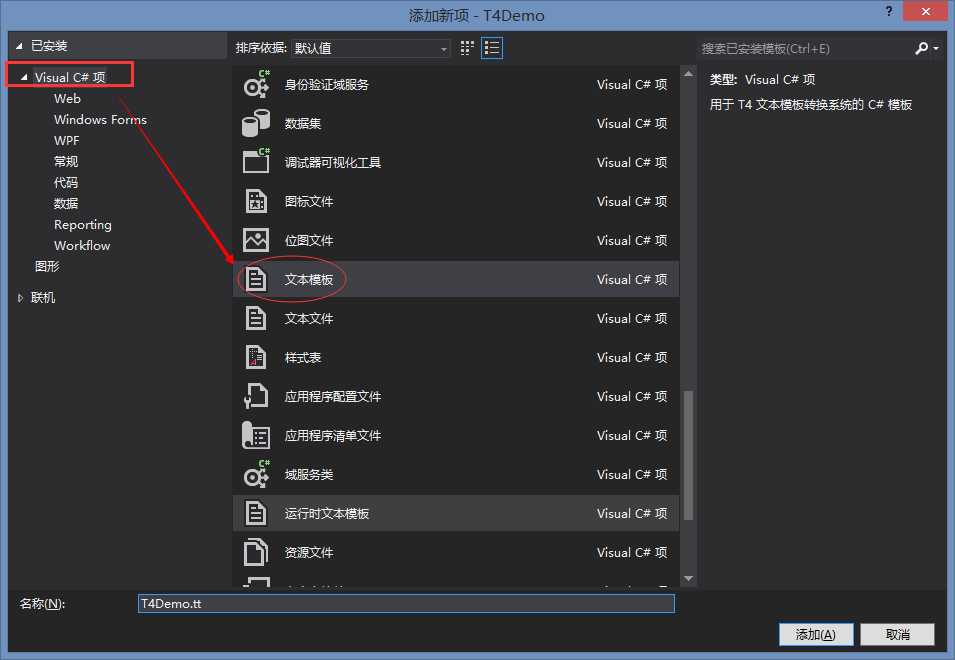Select the 调试器可视化工具 template name
This screenshot has width=955, height=660.
tap(333, 163)
